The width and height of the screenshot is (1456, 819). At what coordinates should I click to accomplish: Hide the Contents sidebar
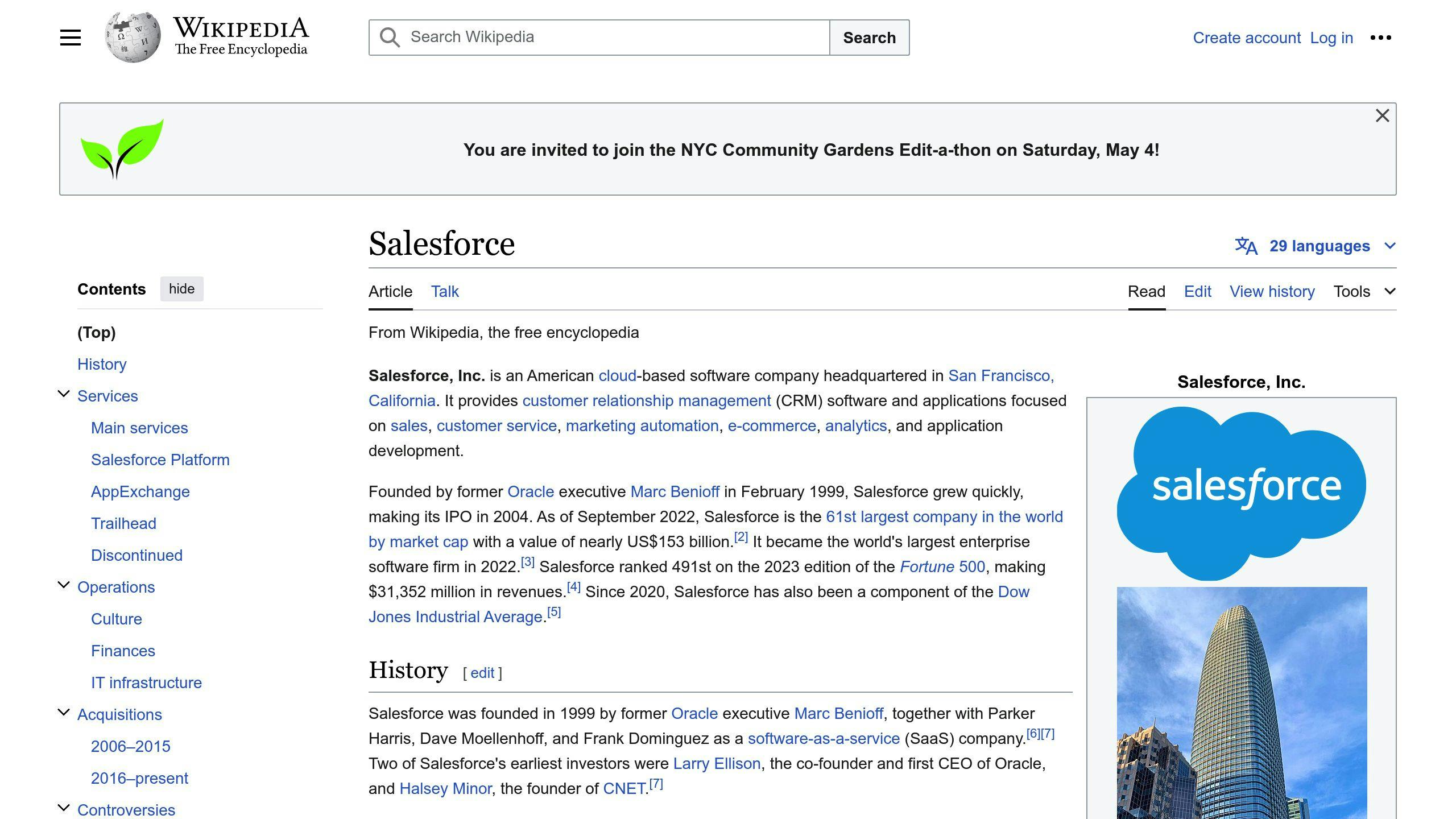pos(181,289)
